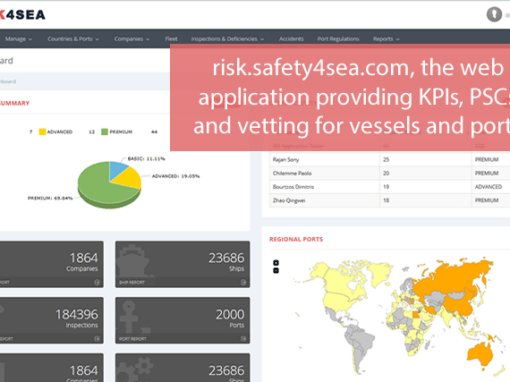510x382 pixels.
Task: Click Rajan Sony table row name
Action: [x=286, y=160]
